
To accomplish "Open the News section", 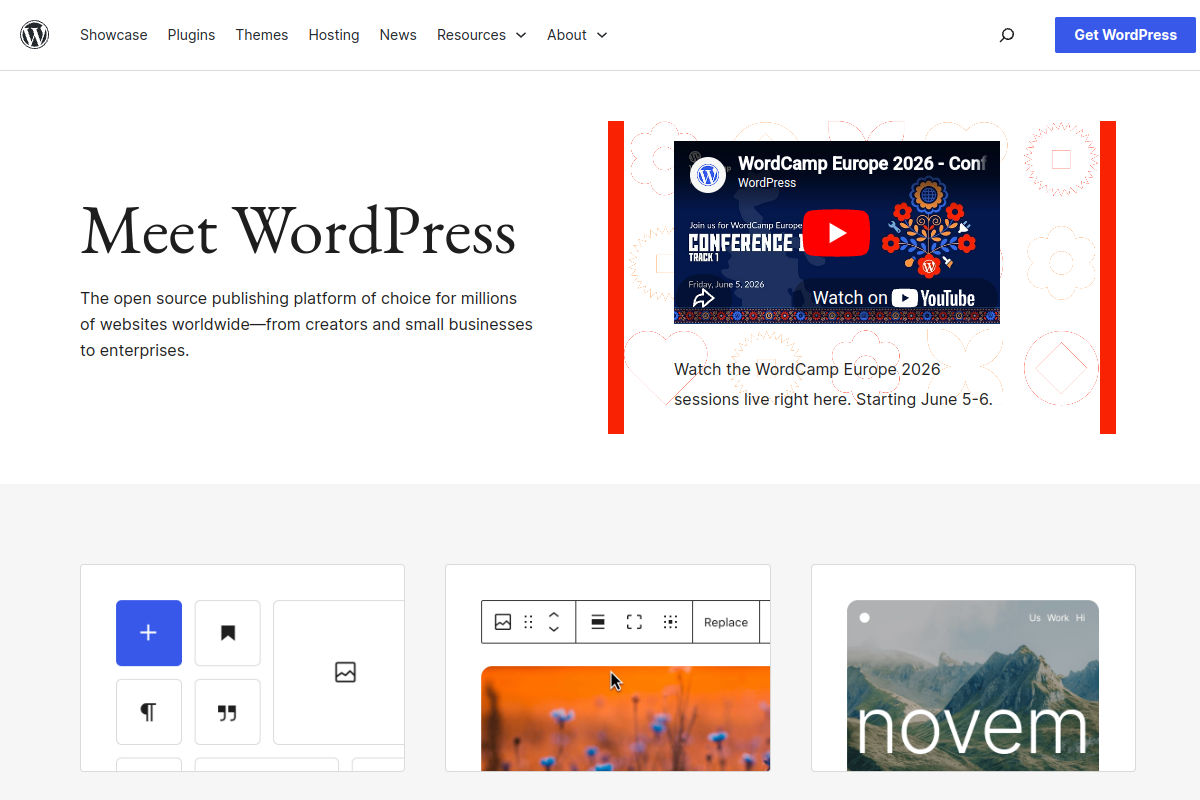I will click(398, 35).
